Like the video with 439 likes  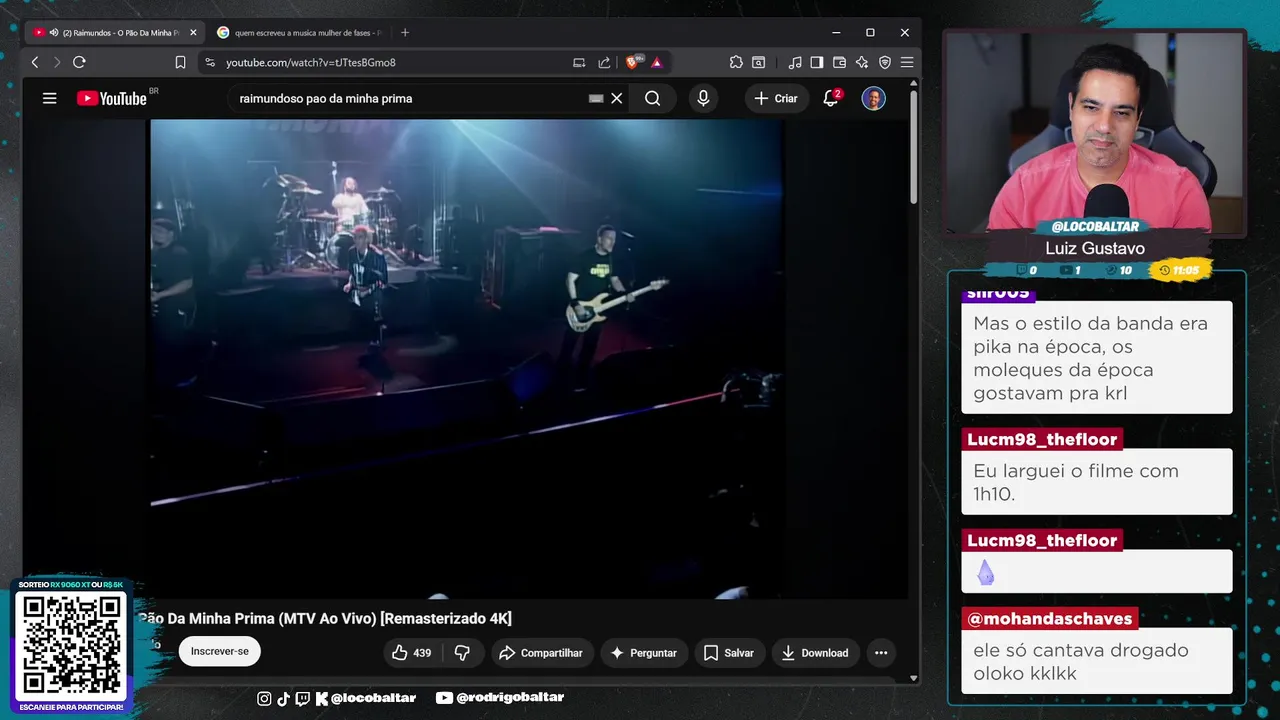coord(411,653)
